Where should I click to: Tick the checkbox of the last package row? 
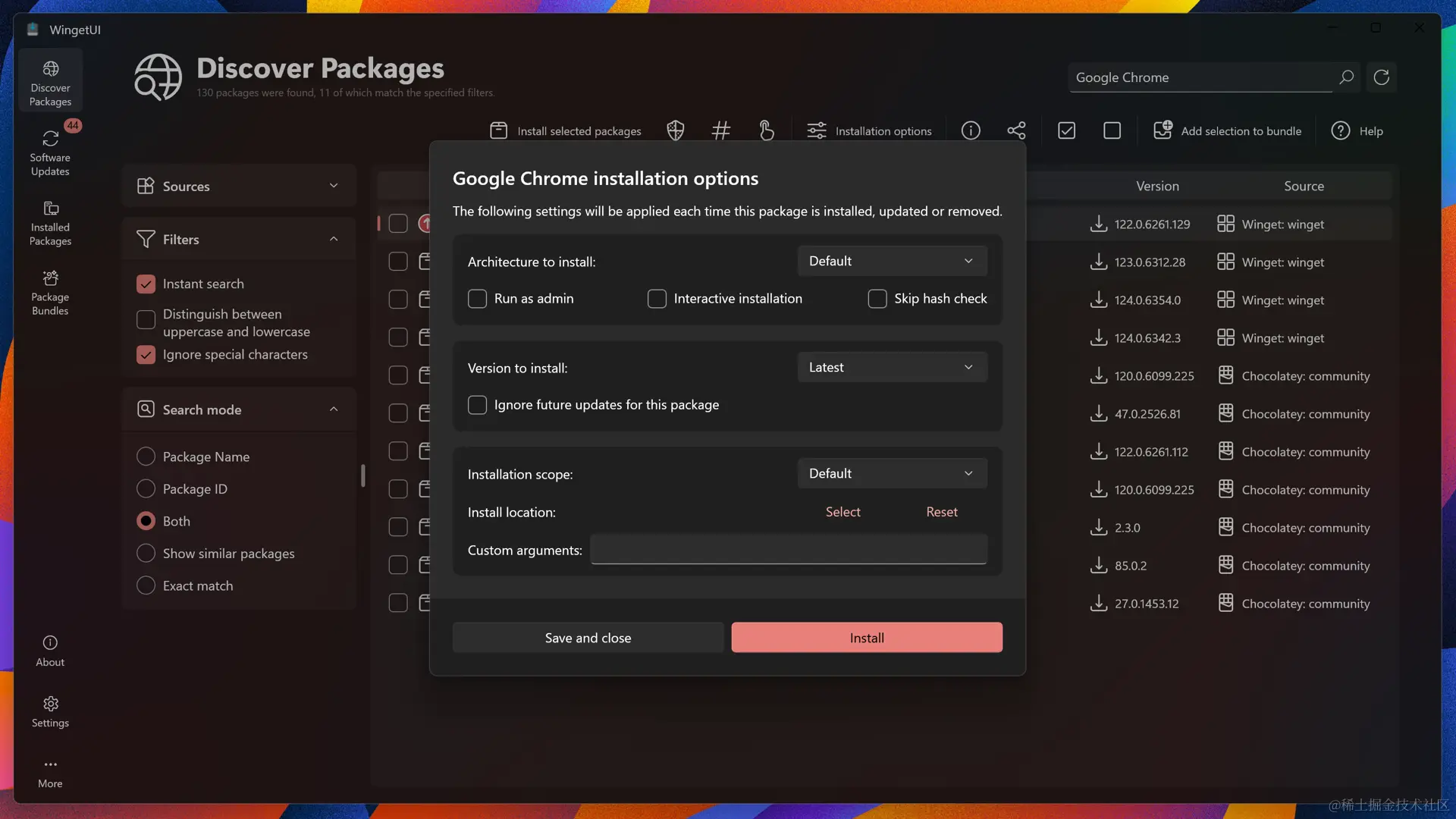(398, 603)
